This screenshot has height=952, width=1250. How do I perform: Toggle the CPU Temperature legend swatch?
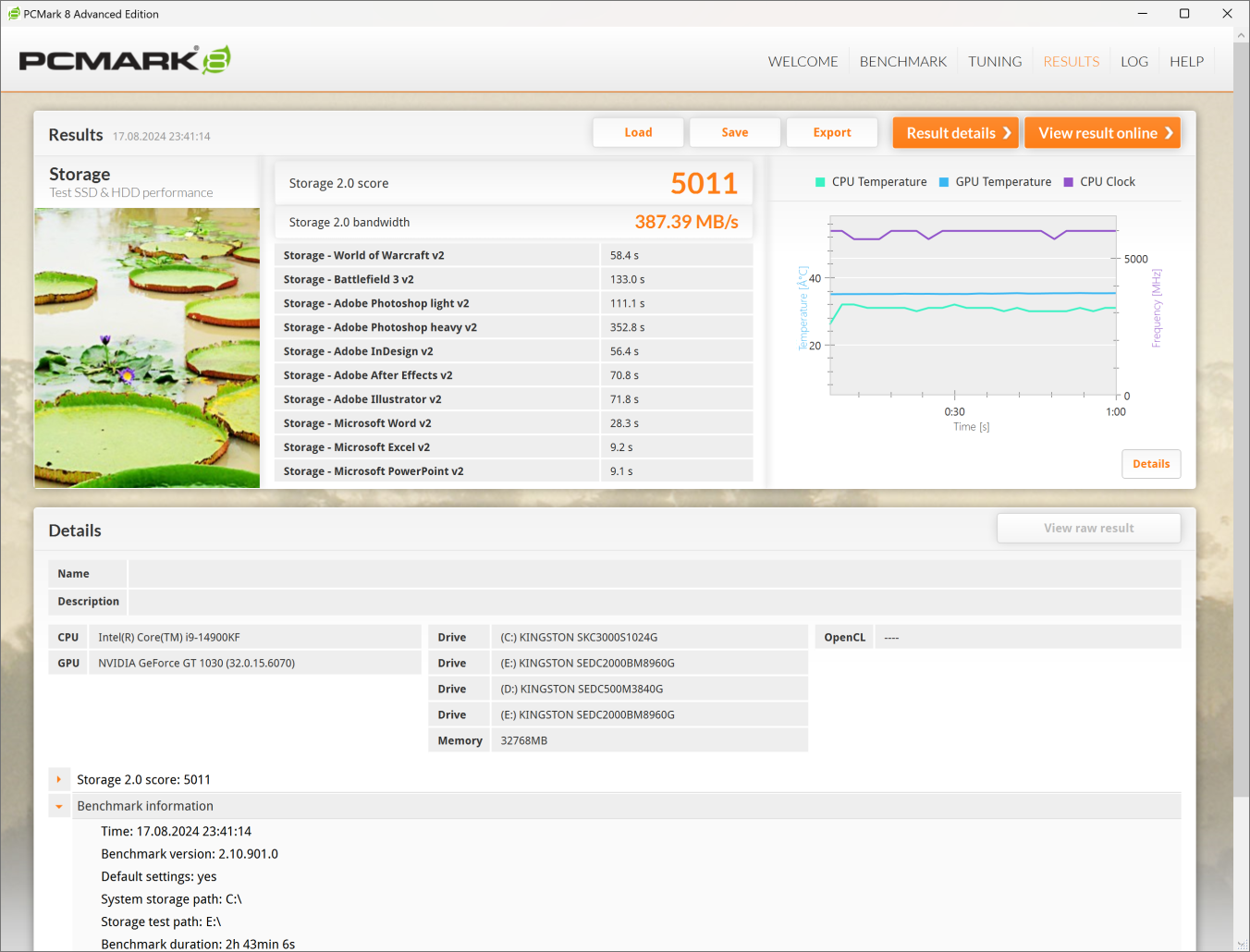(820, 182)
